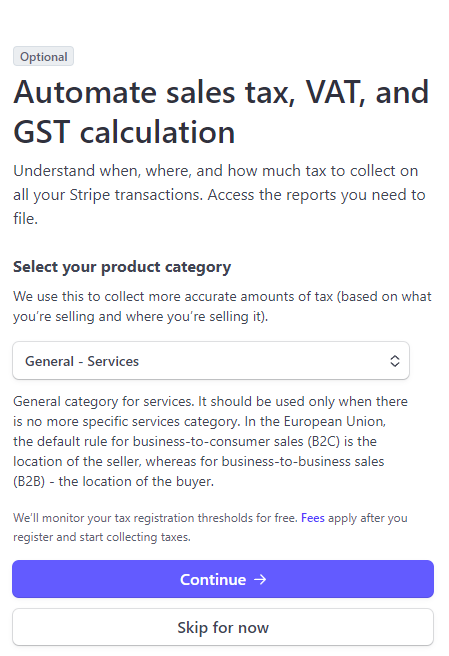
Task: Click the 'Stripe transactions' text in intro
Action: click(x=136, y=195)
